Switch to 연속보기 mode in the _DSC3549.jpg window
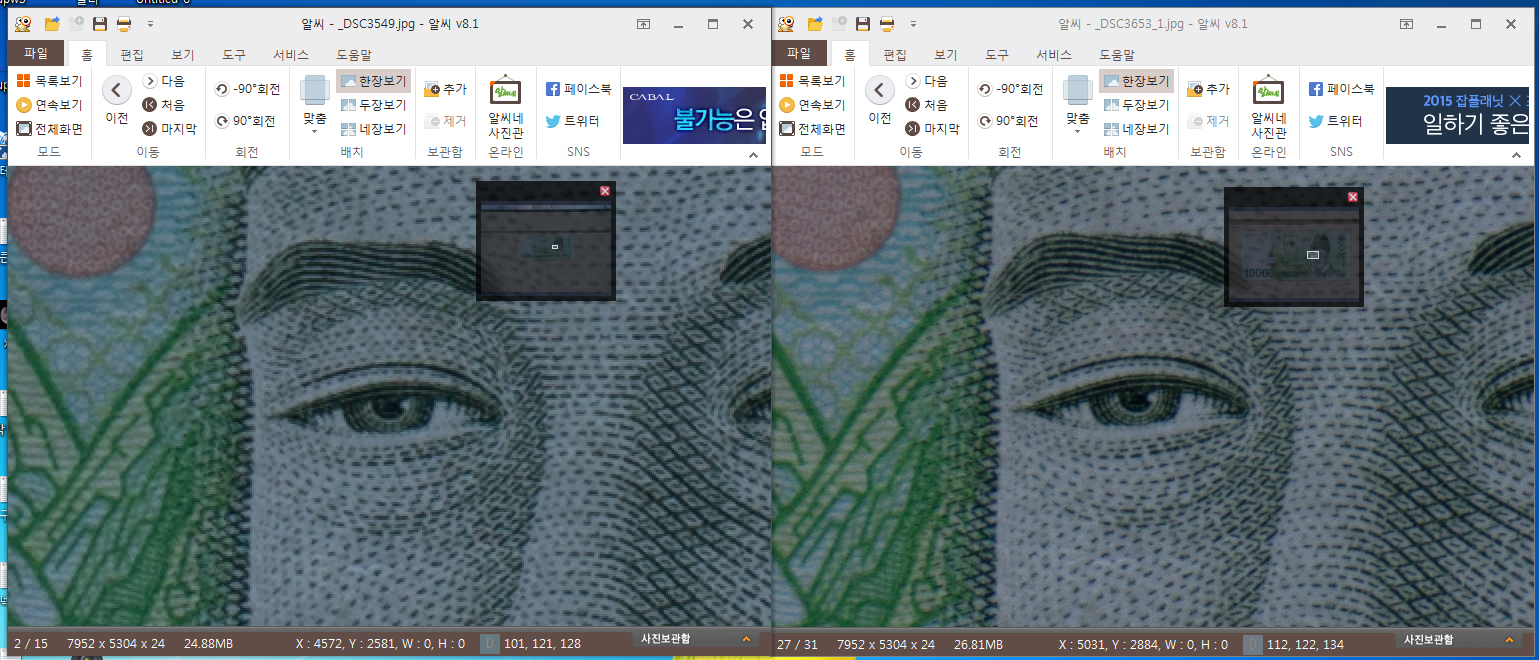1539x660 pixels. pyautogui.click(x=49, y=104)
